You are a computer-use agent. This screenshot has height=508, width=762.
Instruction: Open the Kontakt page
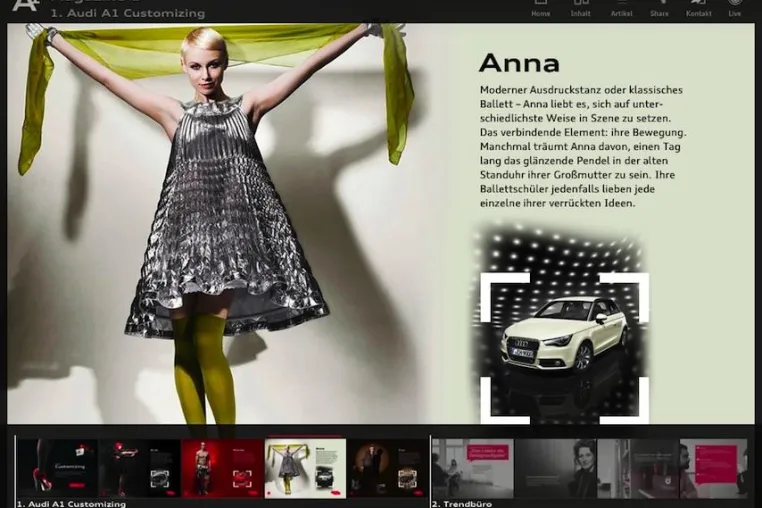click(x=698, y=8)
